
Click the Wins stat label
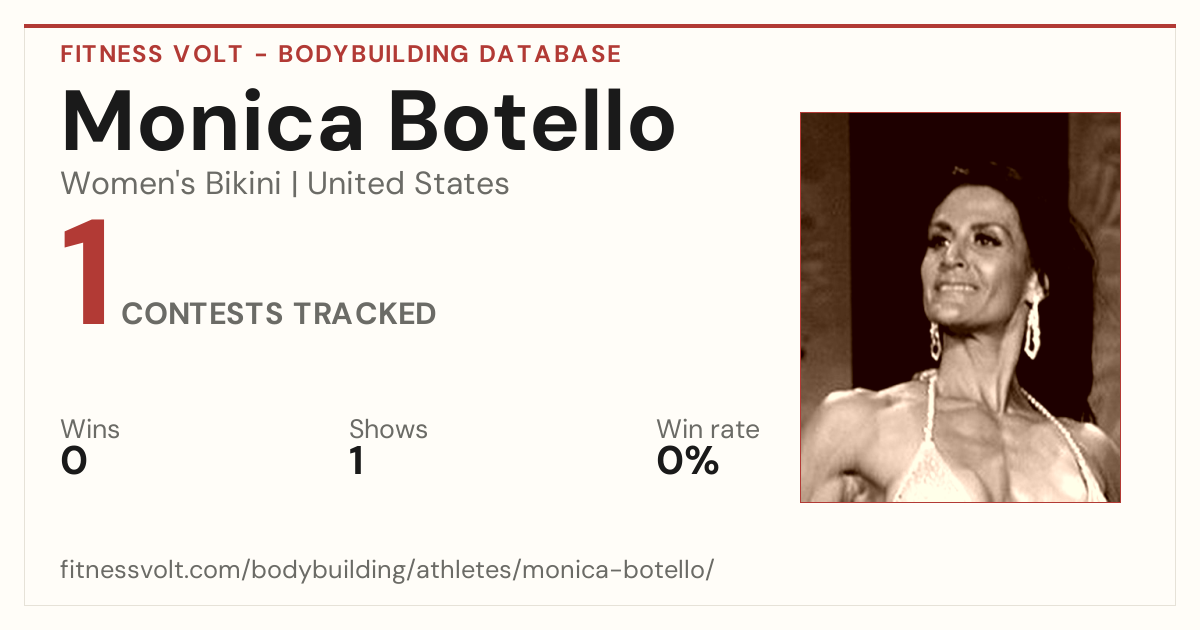pos(90,430)
